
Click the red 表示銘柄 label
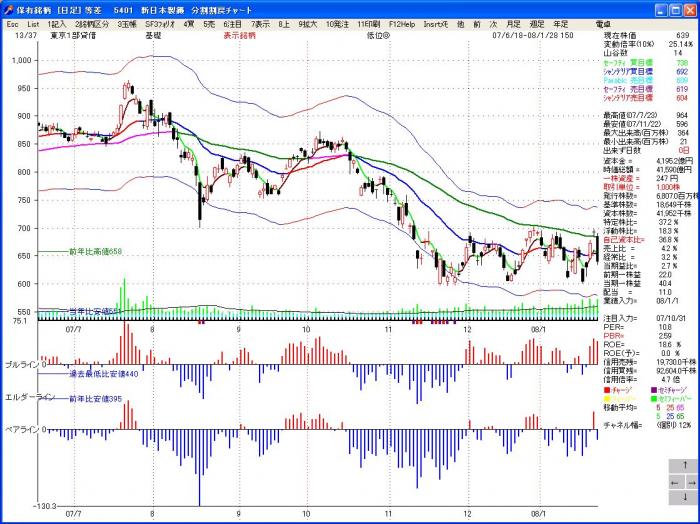point(238,34)
